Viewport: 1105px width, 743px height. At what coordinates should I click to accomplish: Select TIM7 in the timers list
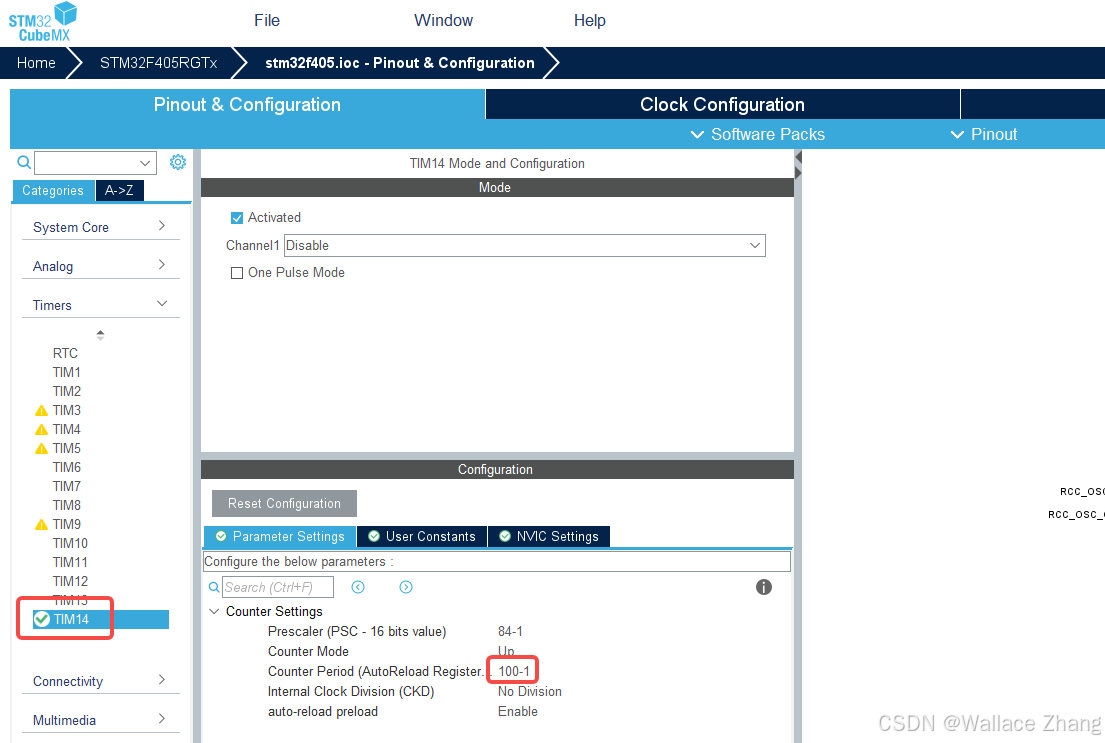[66, 486]
